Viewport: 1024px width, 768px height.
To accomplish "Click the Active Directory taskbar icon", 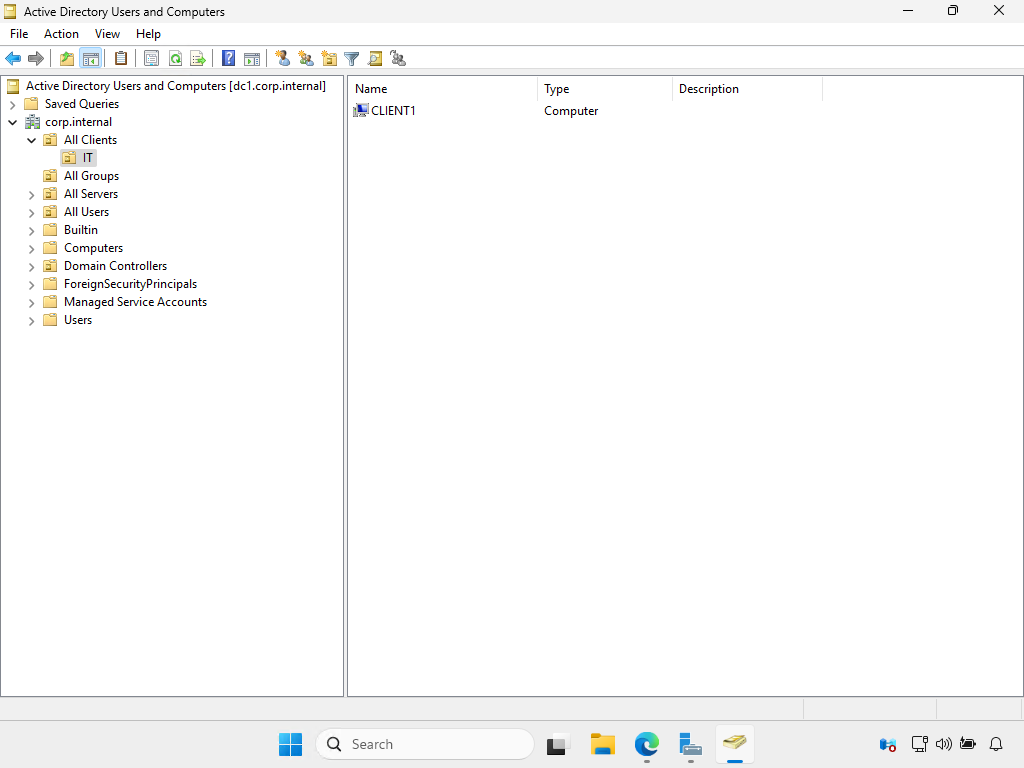I will (x=735, y=743).
